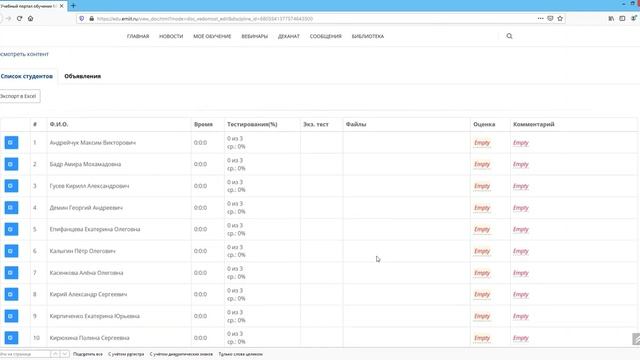Viewport: 640px width, 360px height.
Task: Toggle 'С учётом диакритических знаков' option
Action: coord(181,354)
